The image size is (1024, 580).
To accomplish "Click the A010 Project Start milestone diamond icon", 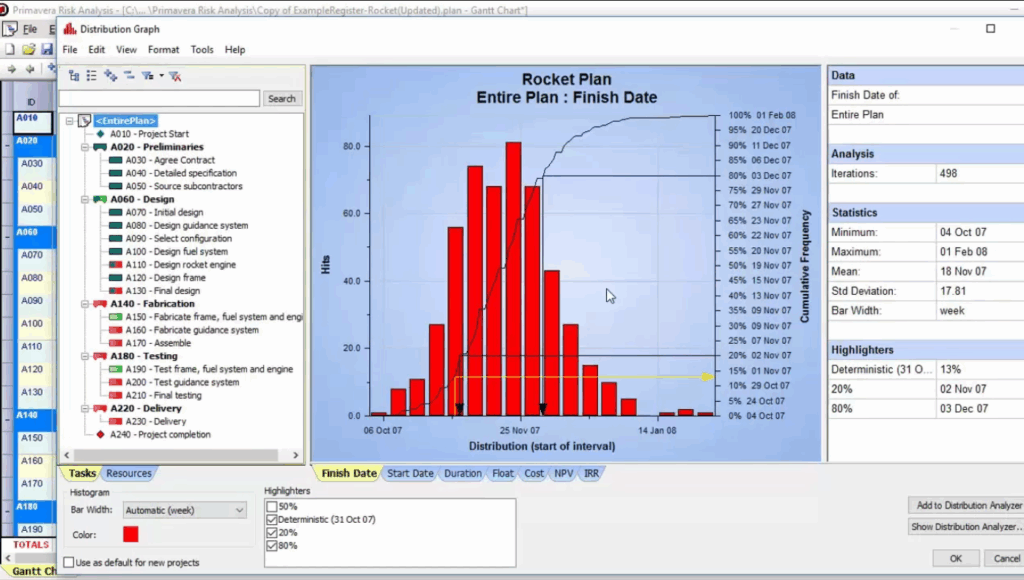I will [x=101, y=134].
